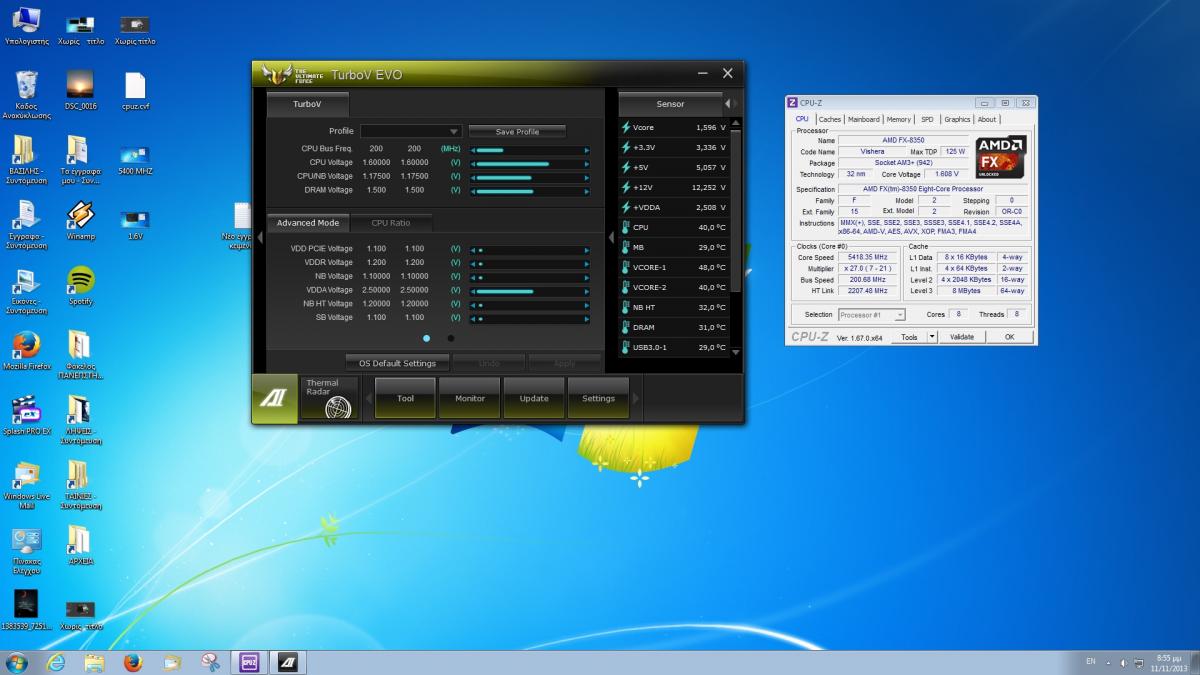Open the Computer desktop icon
Viewport: 1200px width, 675px height.
coord(27,27)
